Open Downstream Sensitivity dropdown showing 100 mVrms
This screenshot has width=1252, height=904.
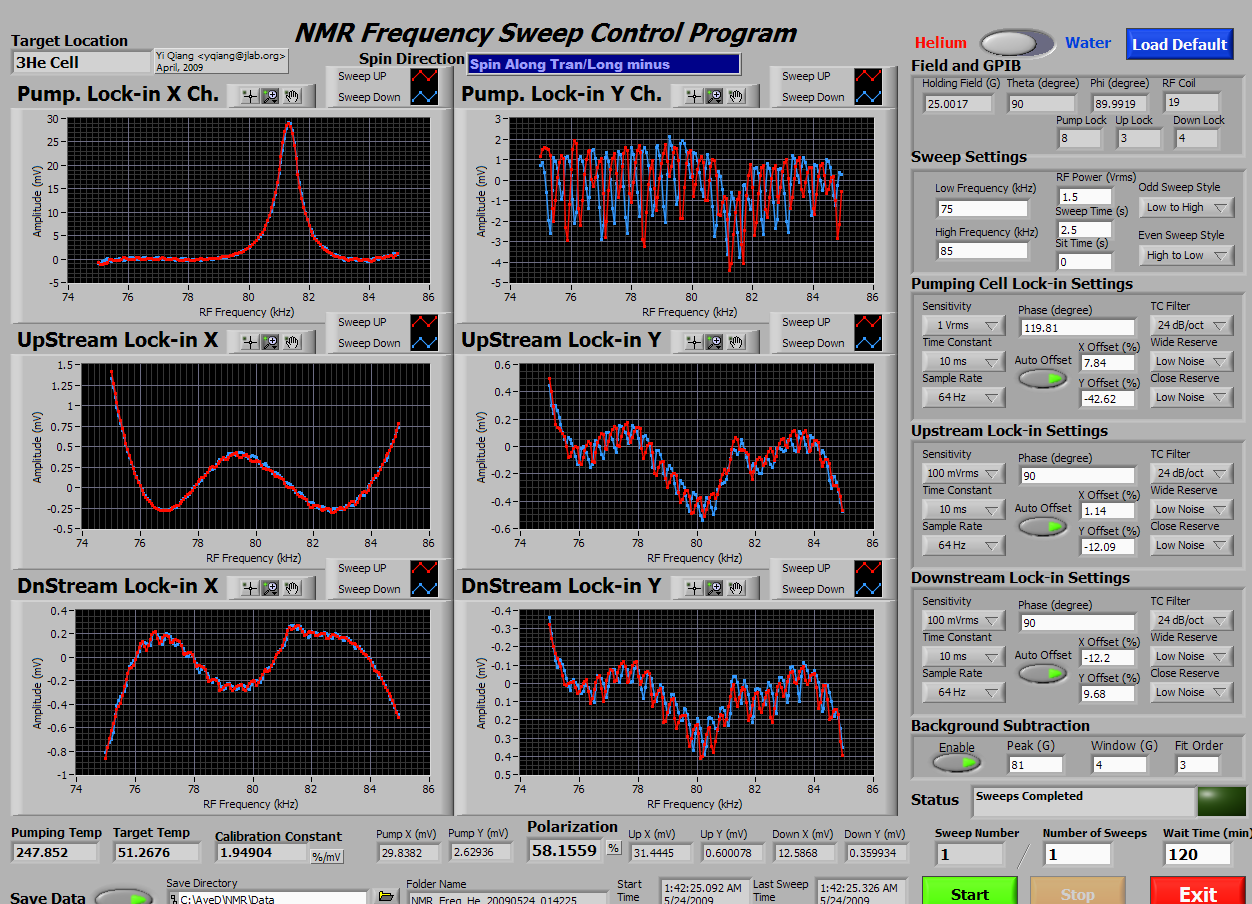tap(963, 620)
